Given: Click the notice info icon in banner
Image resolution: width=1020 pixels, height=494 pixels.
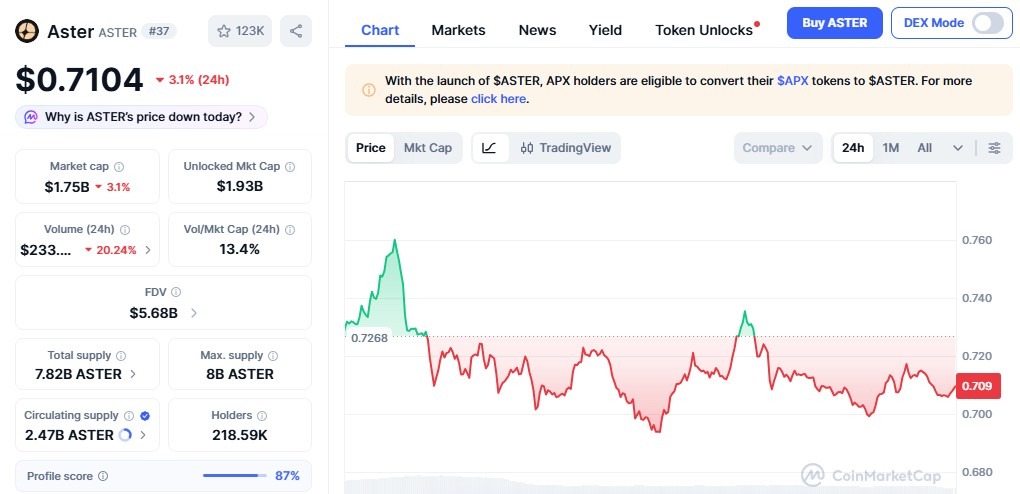Looking at the screenshot, I should (x=369, y=90).
